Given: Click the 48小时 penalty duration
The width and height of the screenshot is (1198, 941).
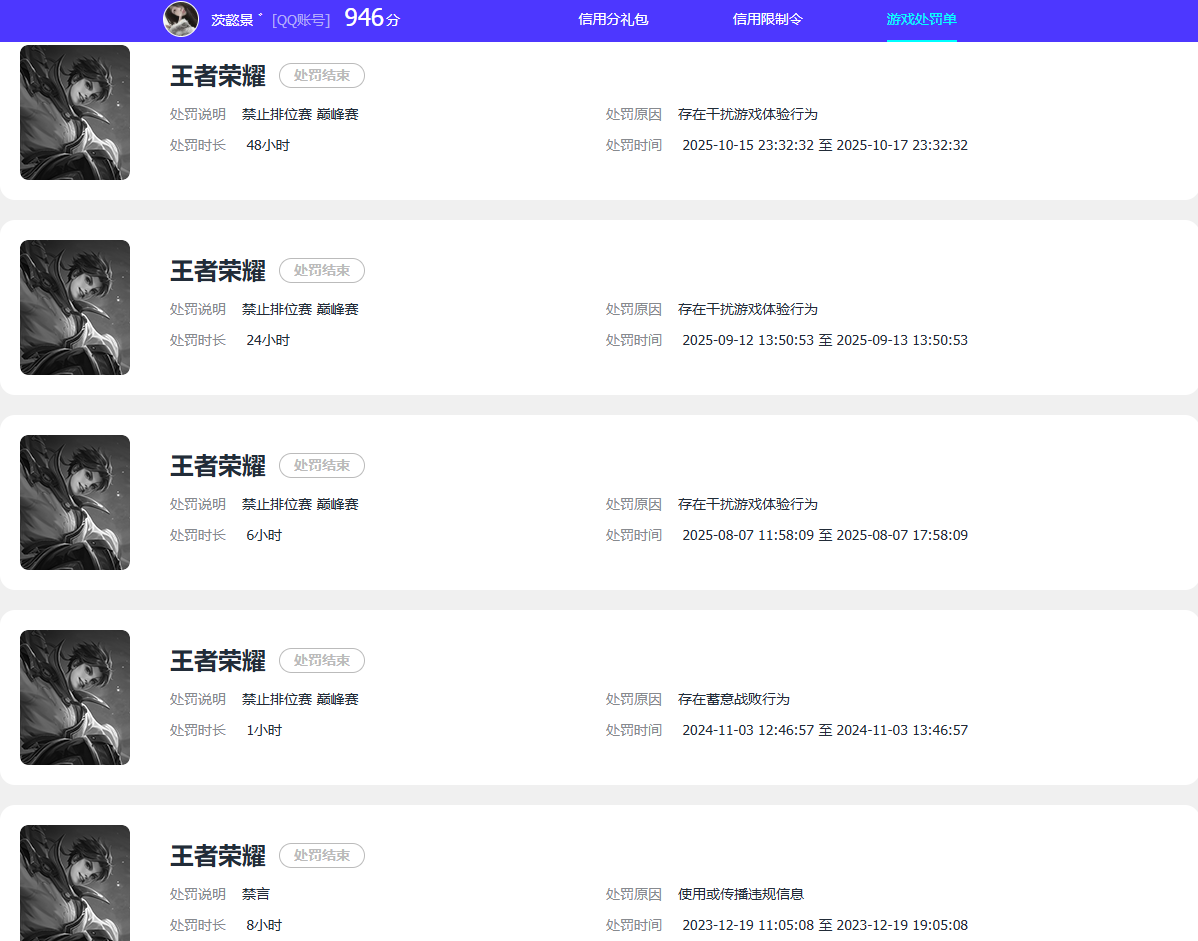Looking at the screenshot, I should (268, 145).
